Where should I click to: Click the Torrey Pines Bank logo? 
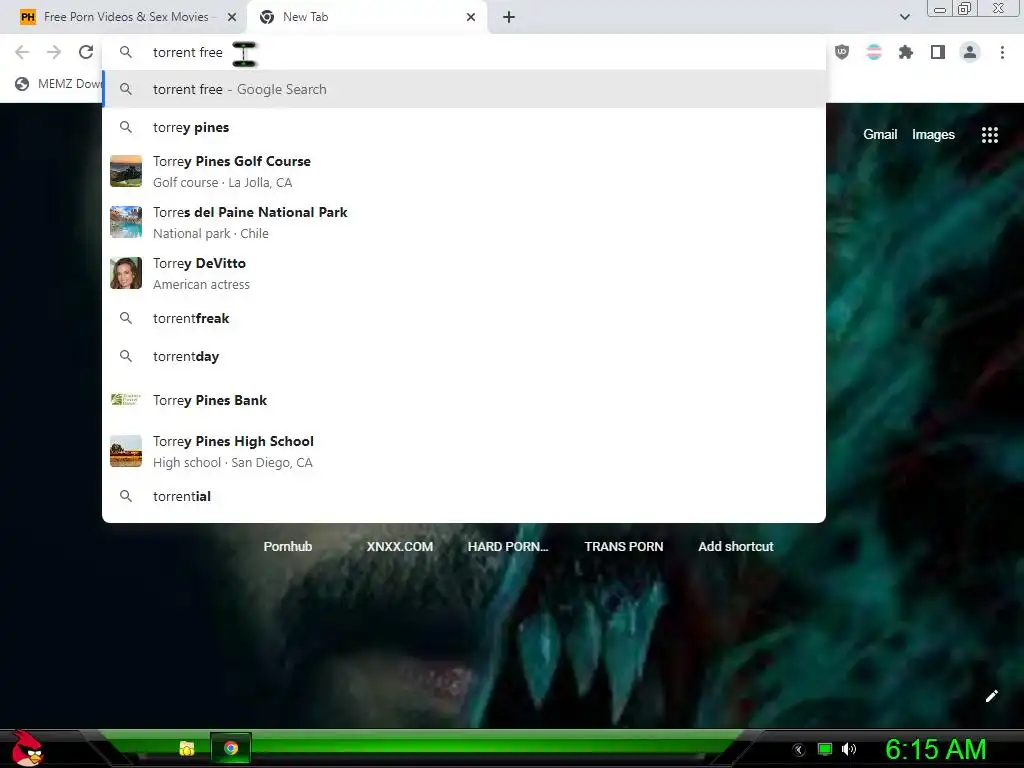coord(126,400)
